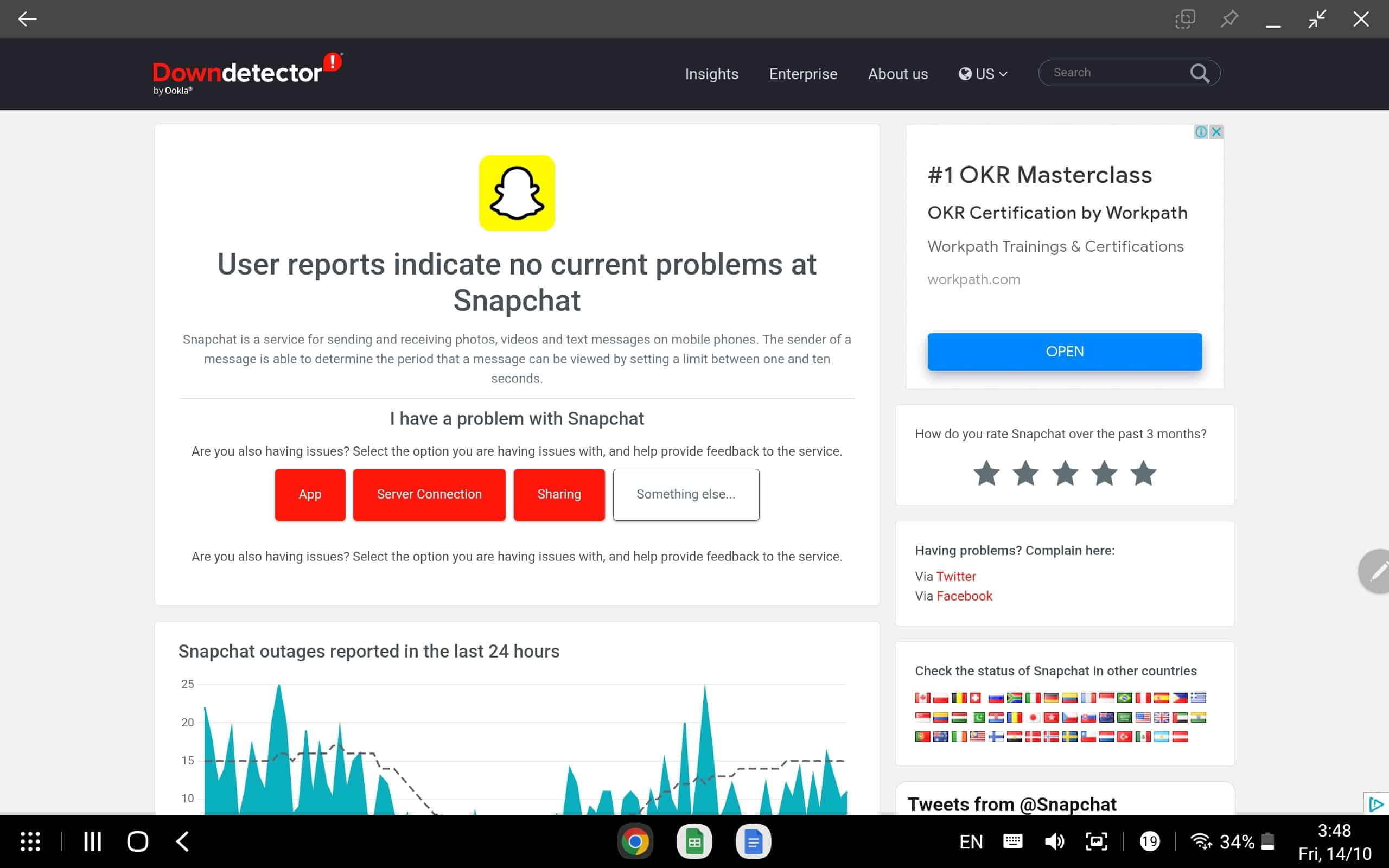Click the Twitter link to complain

coord(955,575)
